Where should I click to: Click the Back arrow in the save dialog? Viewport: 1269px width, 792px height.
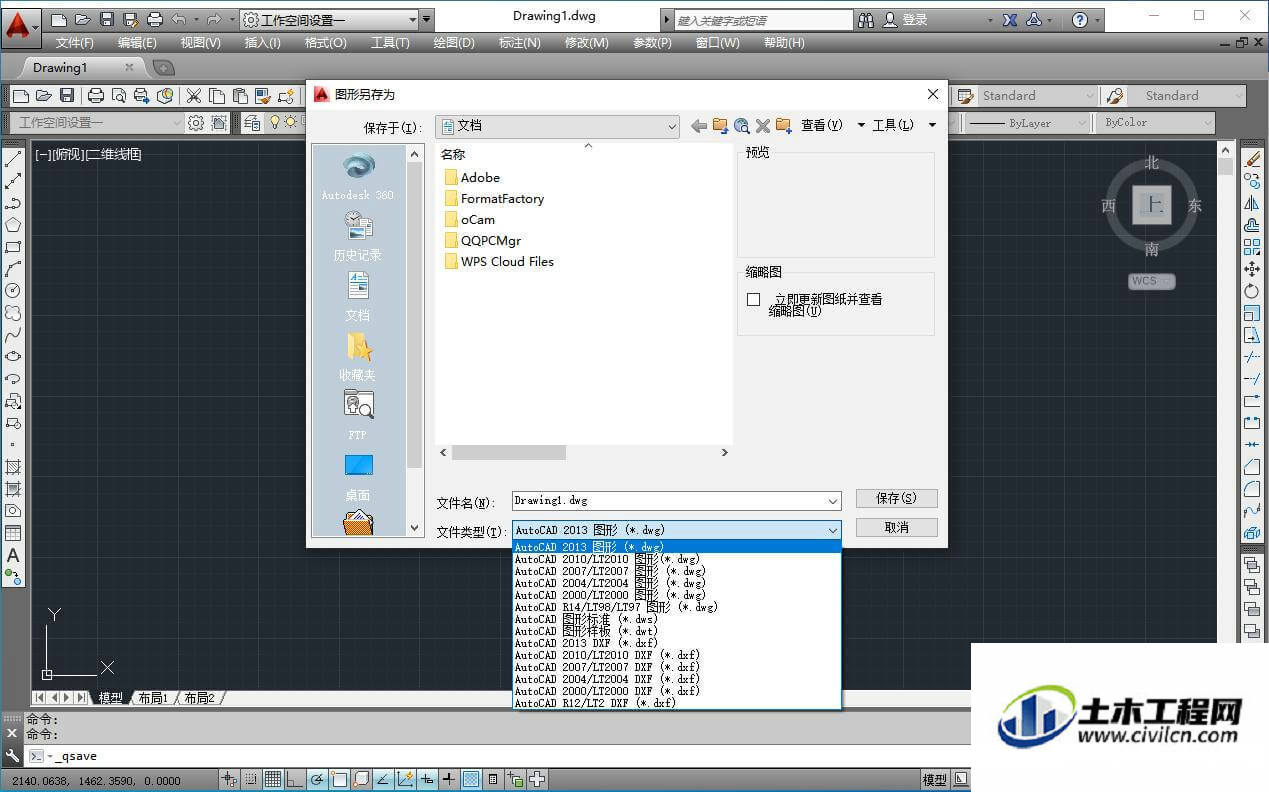698,125
